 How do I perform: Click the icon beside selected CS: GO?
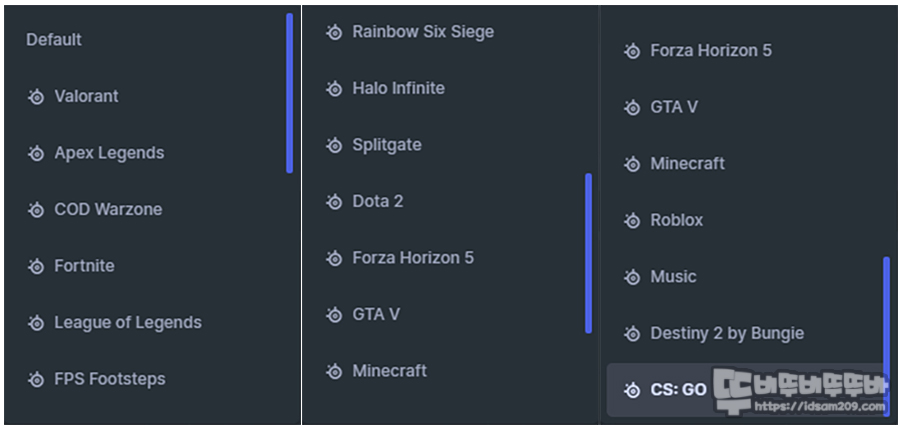[x=631, y=391]
